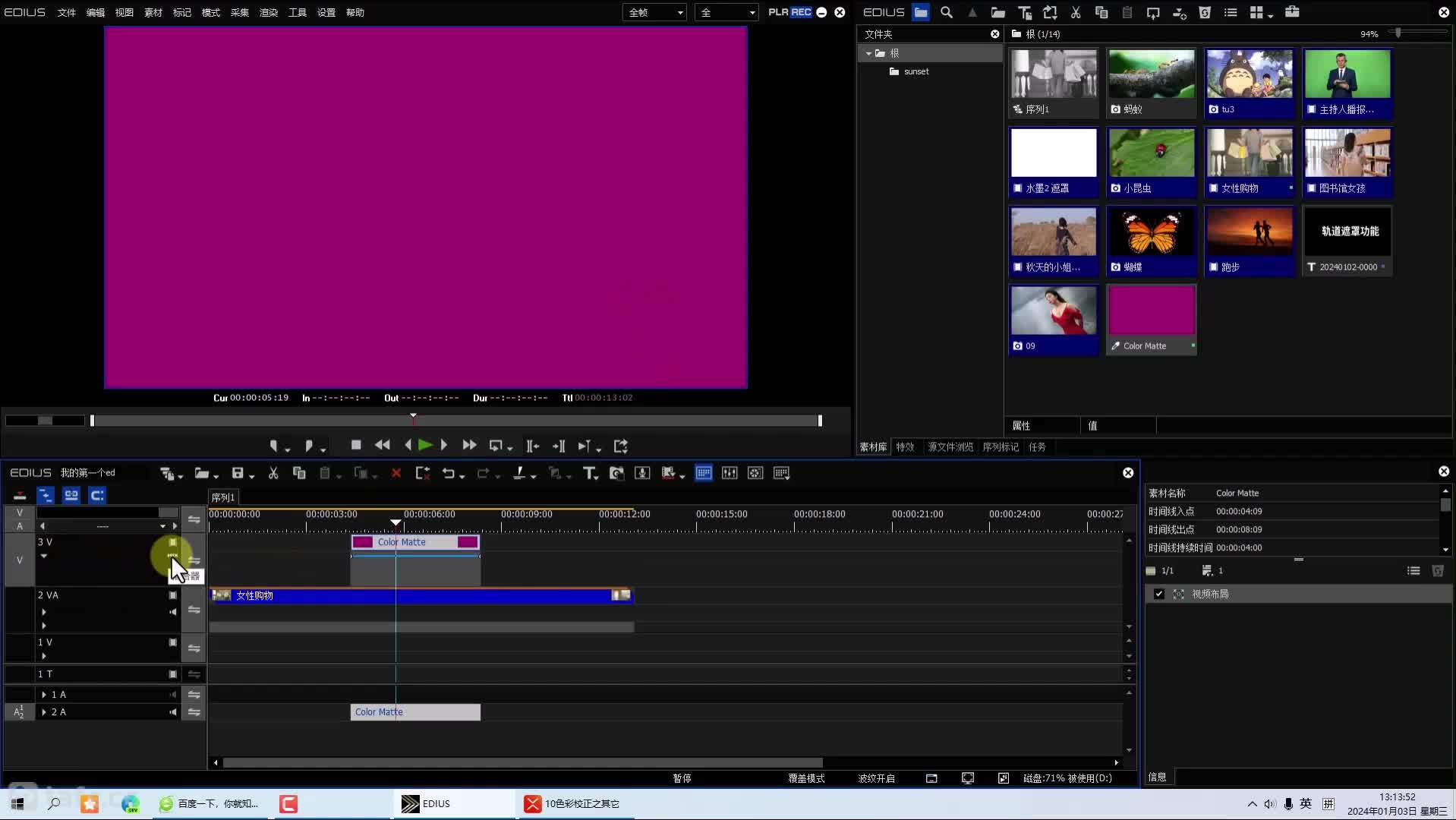Select the 蝴蝶 butterfly thumbnail
The image size is (1456, 820).
pos(1151,240)
